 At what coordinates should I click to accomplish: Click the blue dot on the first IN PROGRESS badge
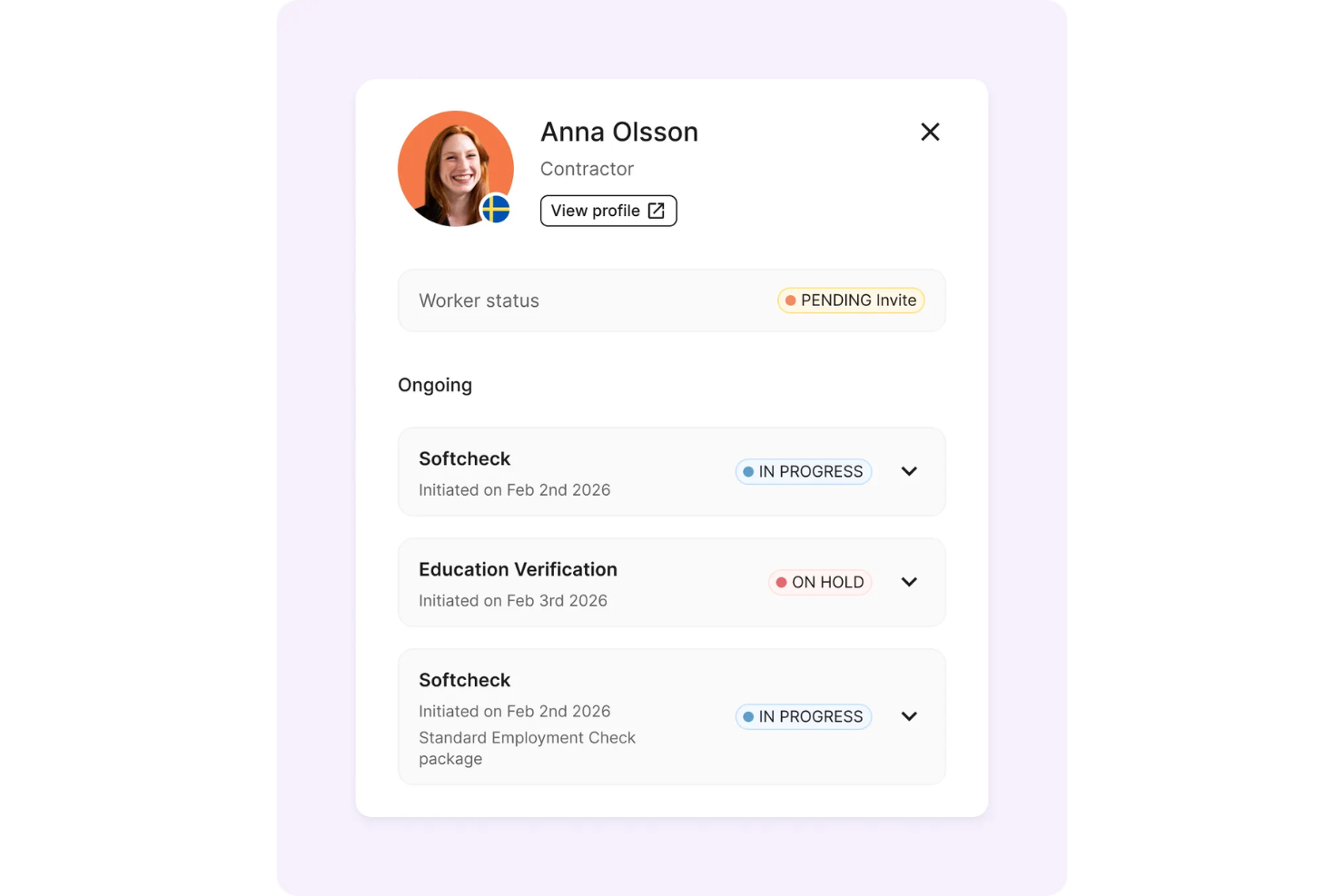747,471
